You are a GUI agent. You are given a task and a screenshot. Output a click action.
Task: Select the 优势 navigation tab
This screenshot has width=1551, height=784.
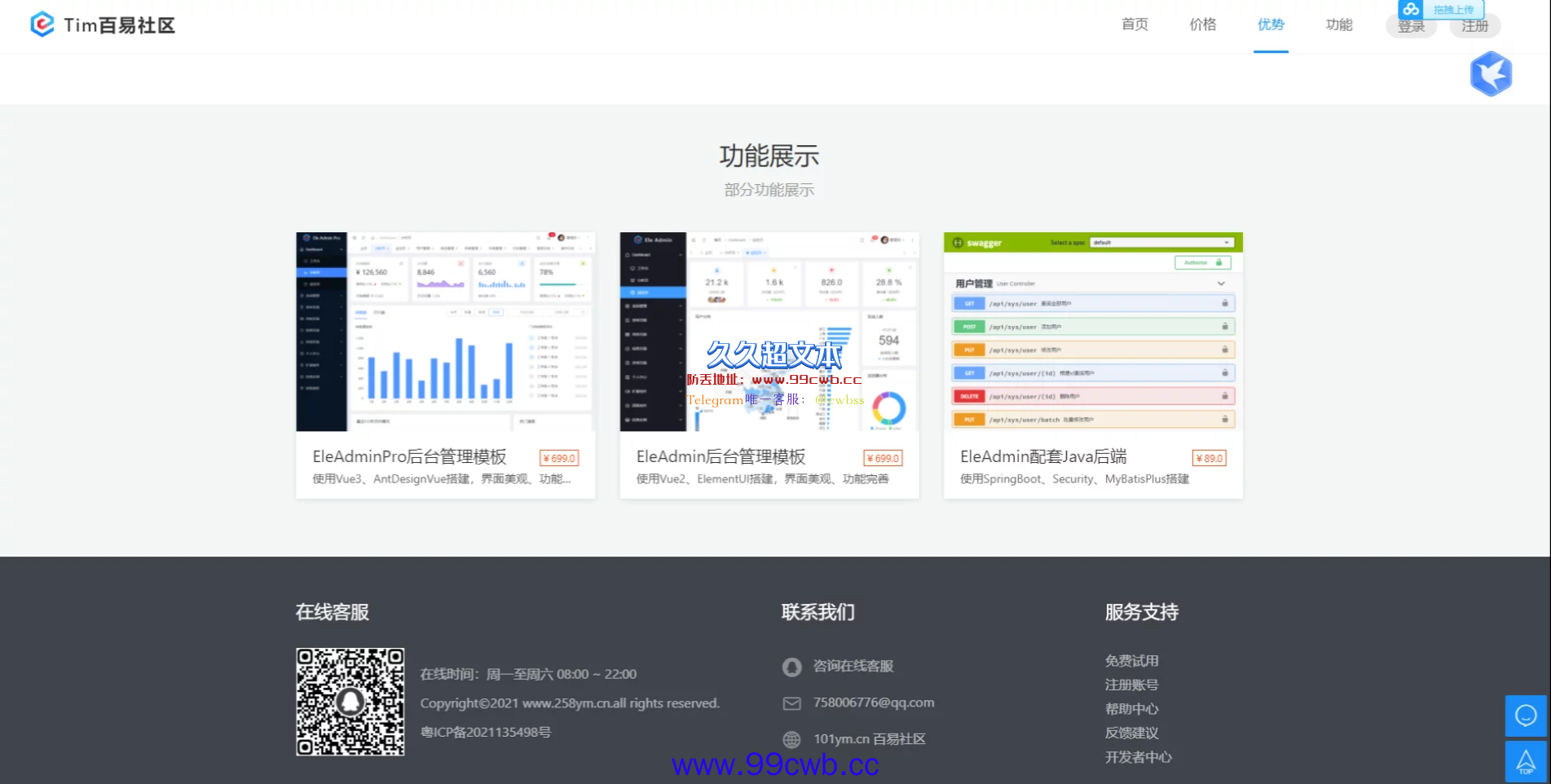[1271, 24]
